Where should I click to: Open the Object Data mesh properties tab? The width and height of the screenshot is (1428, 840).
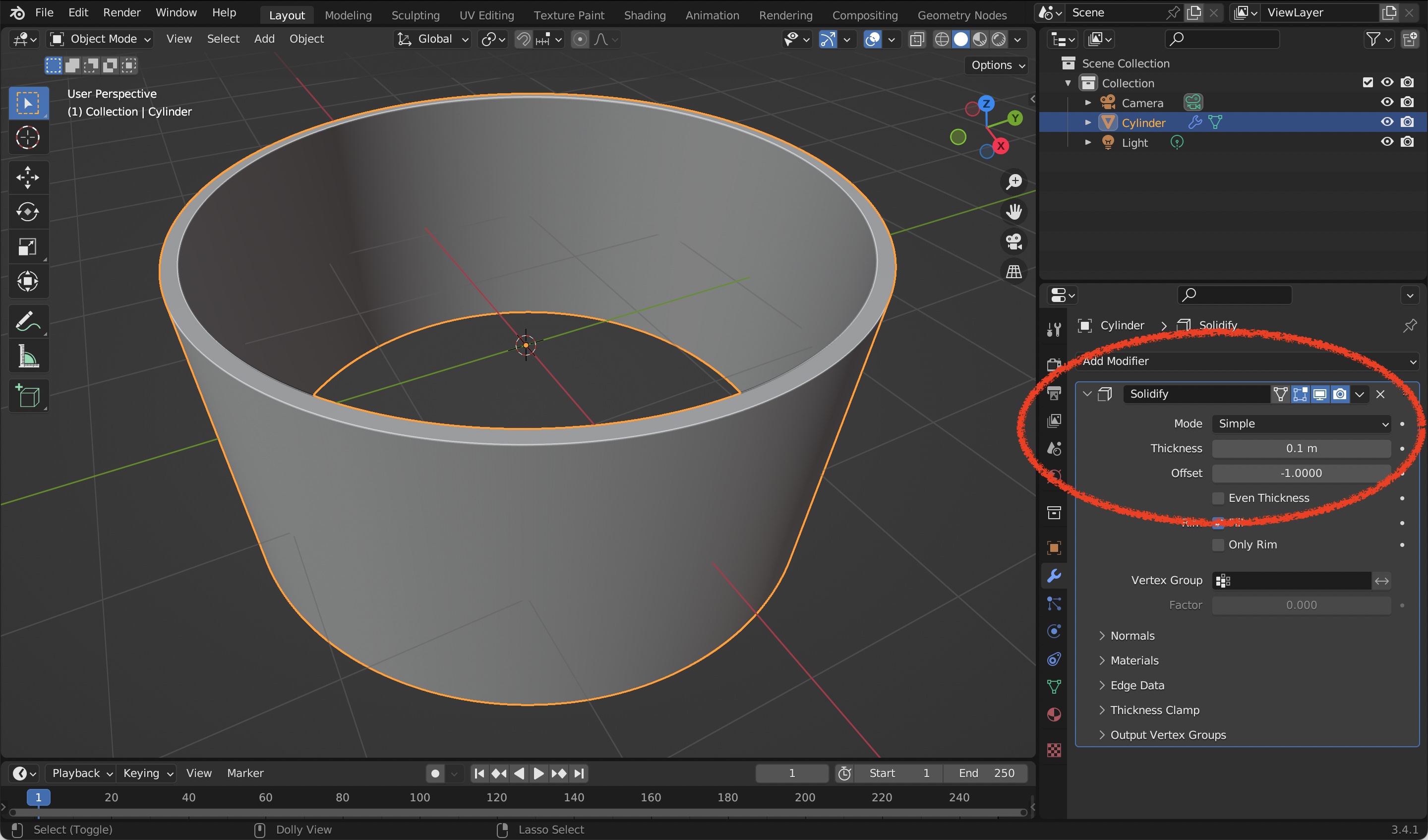click(x=1054, y=687)
